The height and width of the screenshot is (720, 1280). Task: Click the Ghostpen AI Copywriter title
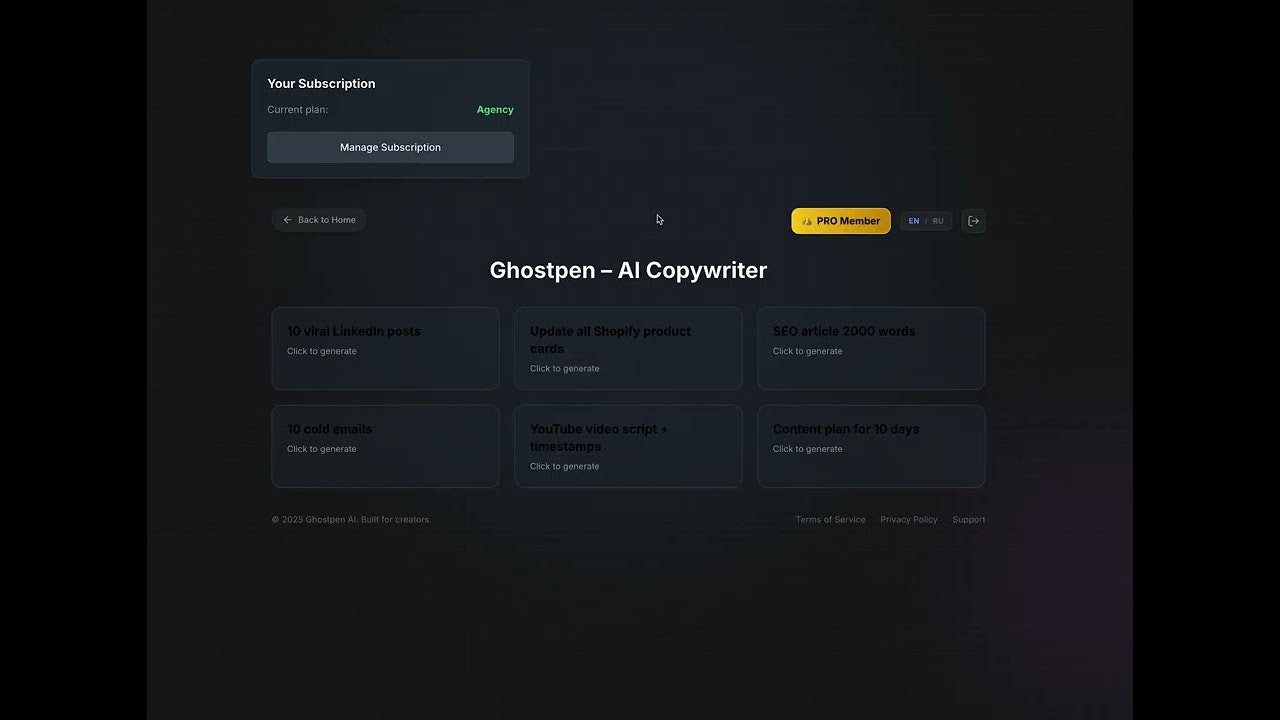pos(628,269)
